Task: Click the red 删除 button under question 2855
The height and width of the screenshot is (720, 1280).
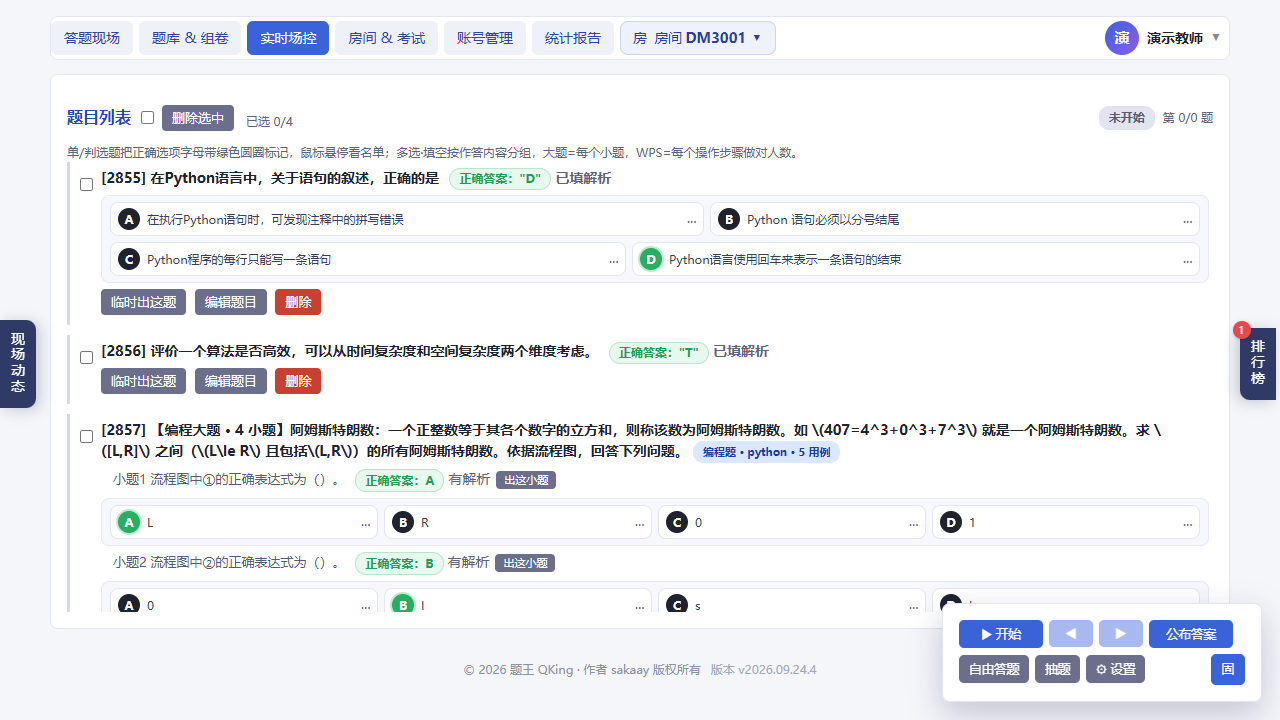Action: point(298,302)
